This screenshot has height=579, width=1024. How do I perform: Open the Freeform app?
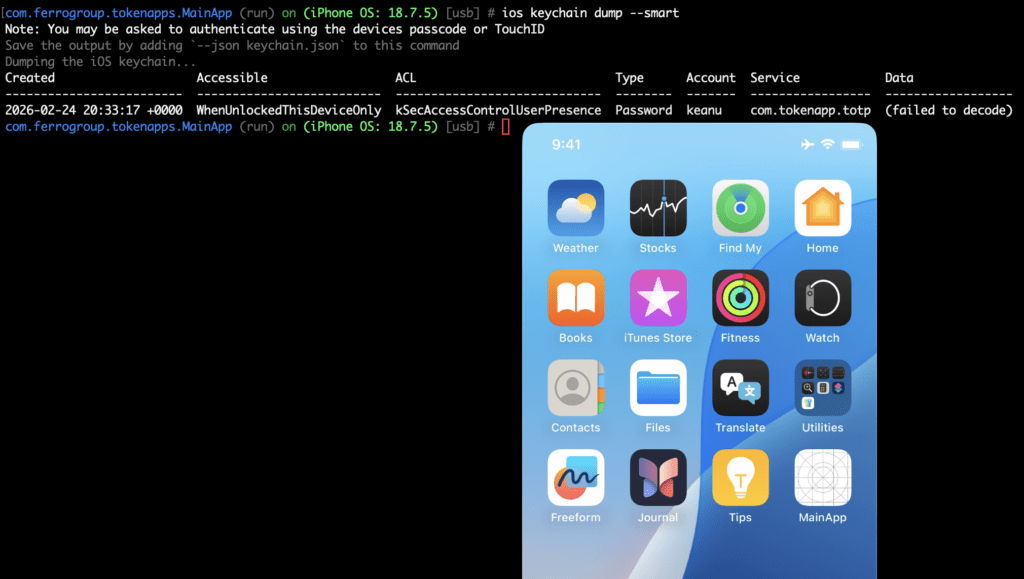(576, 478)
